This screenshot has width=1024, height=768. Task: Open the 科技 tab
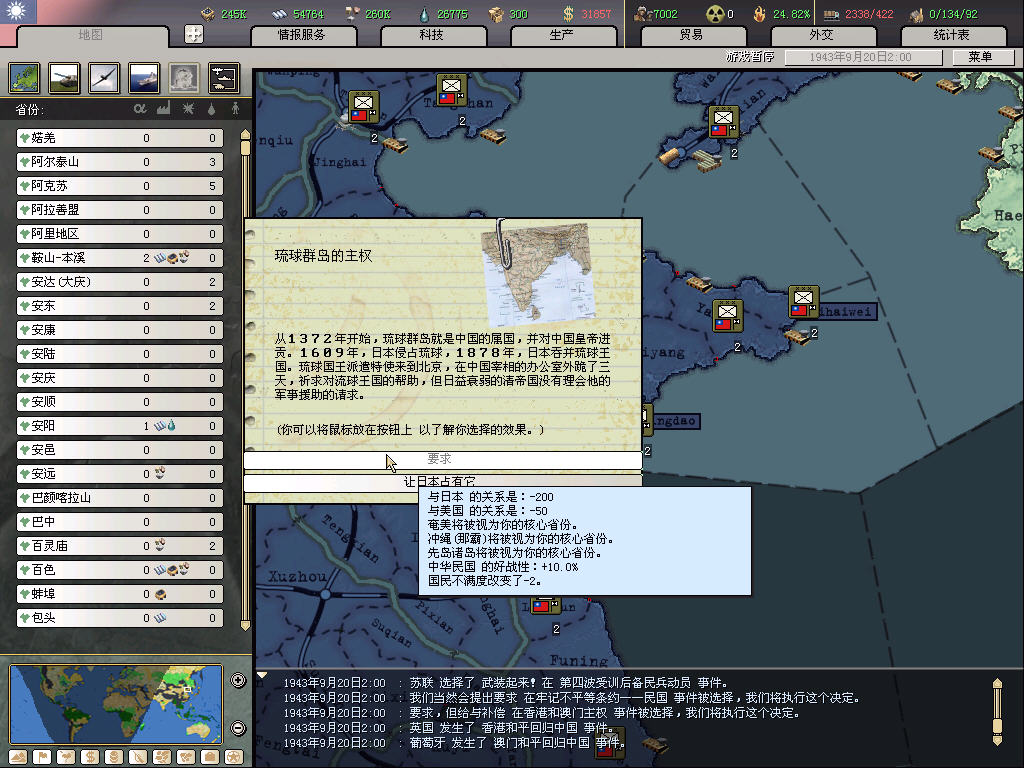[432, 35]
